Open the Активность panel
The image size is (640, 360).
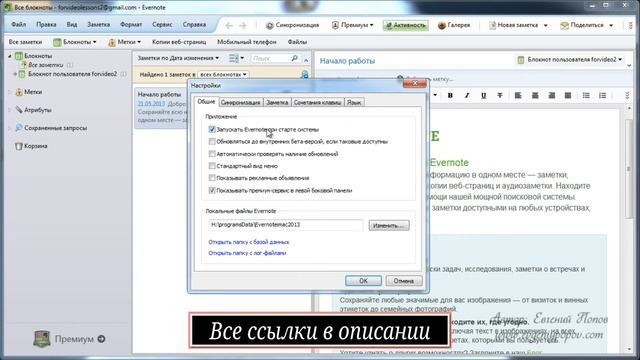pyautogui.click(x=405, y=25)
